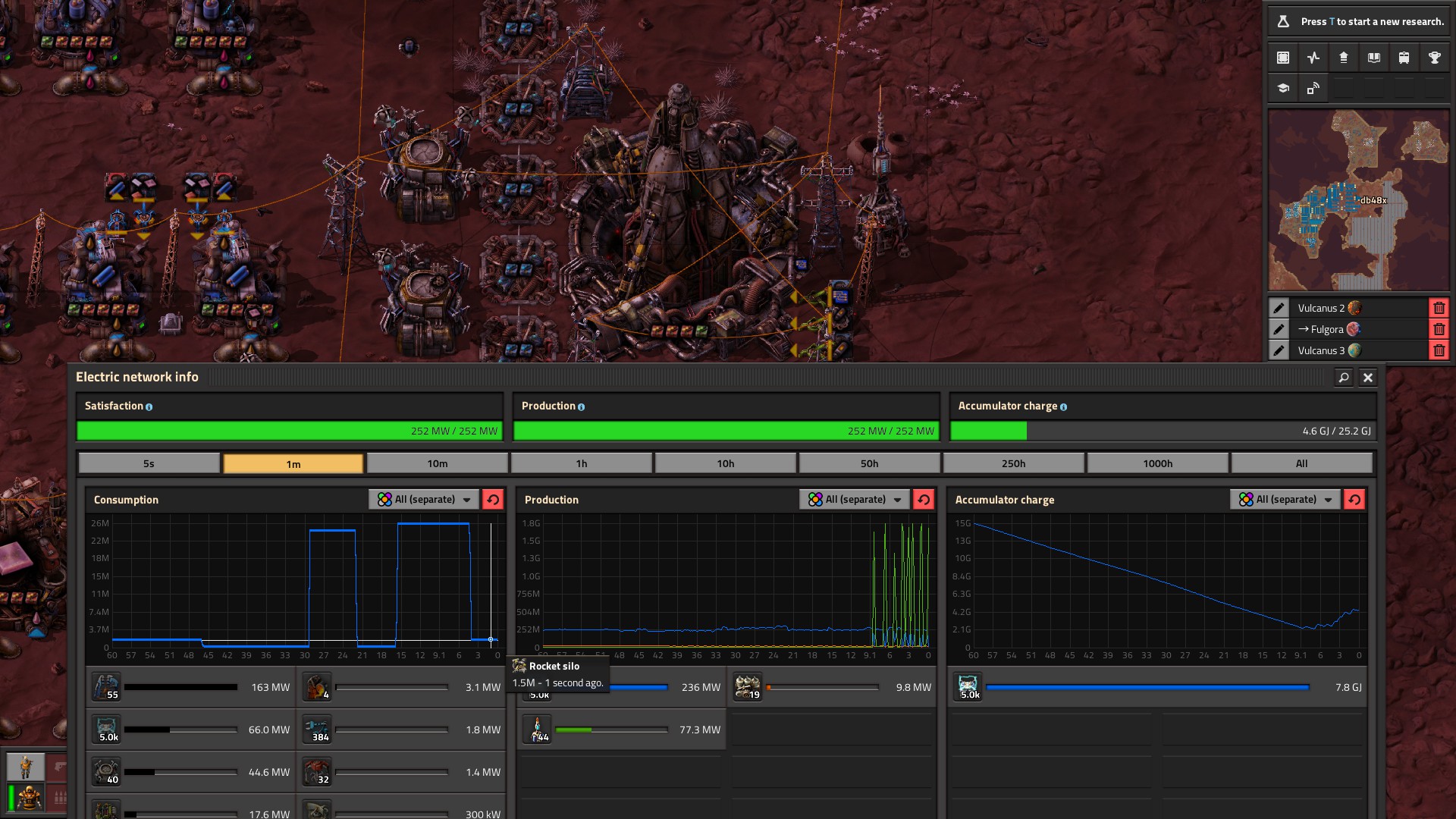1456x819 pixels.
Task: Click the remote signal broadcast icon
Action: coord(1313,88)
